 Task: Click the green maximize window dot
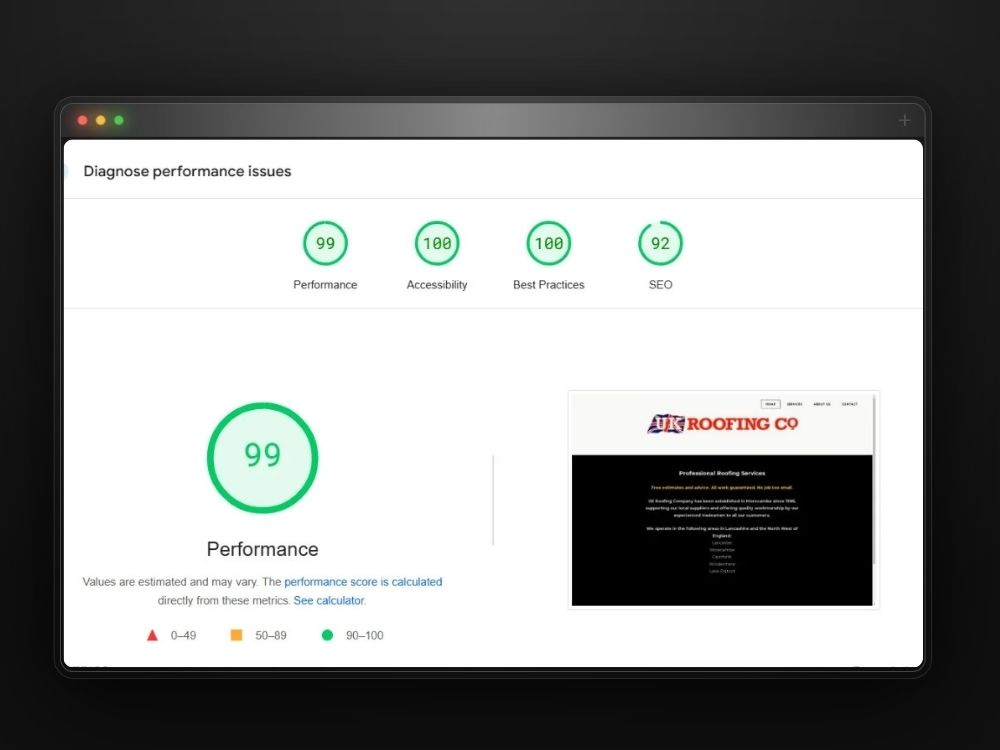(x=119, y=120)
